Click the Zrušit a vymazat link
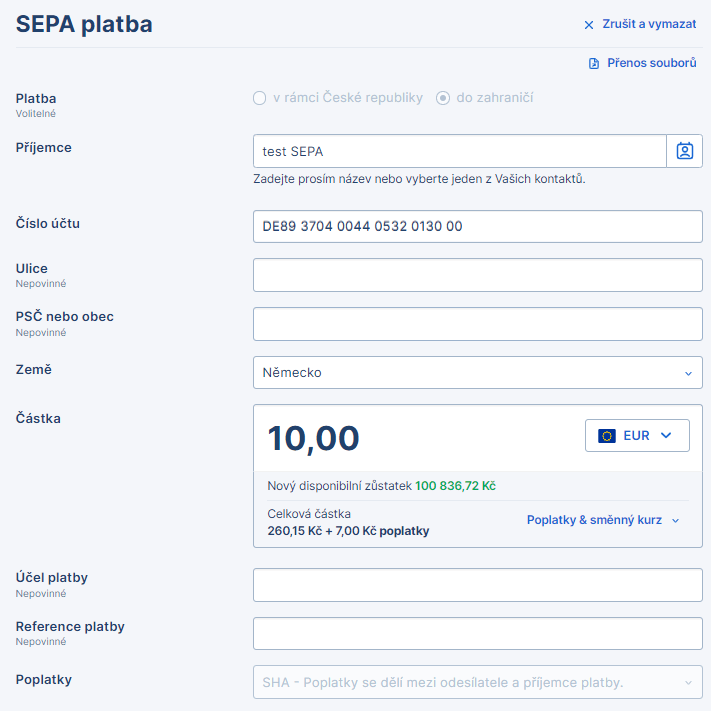This screenshot has height=711, width=711. tap(649, 24)
